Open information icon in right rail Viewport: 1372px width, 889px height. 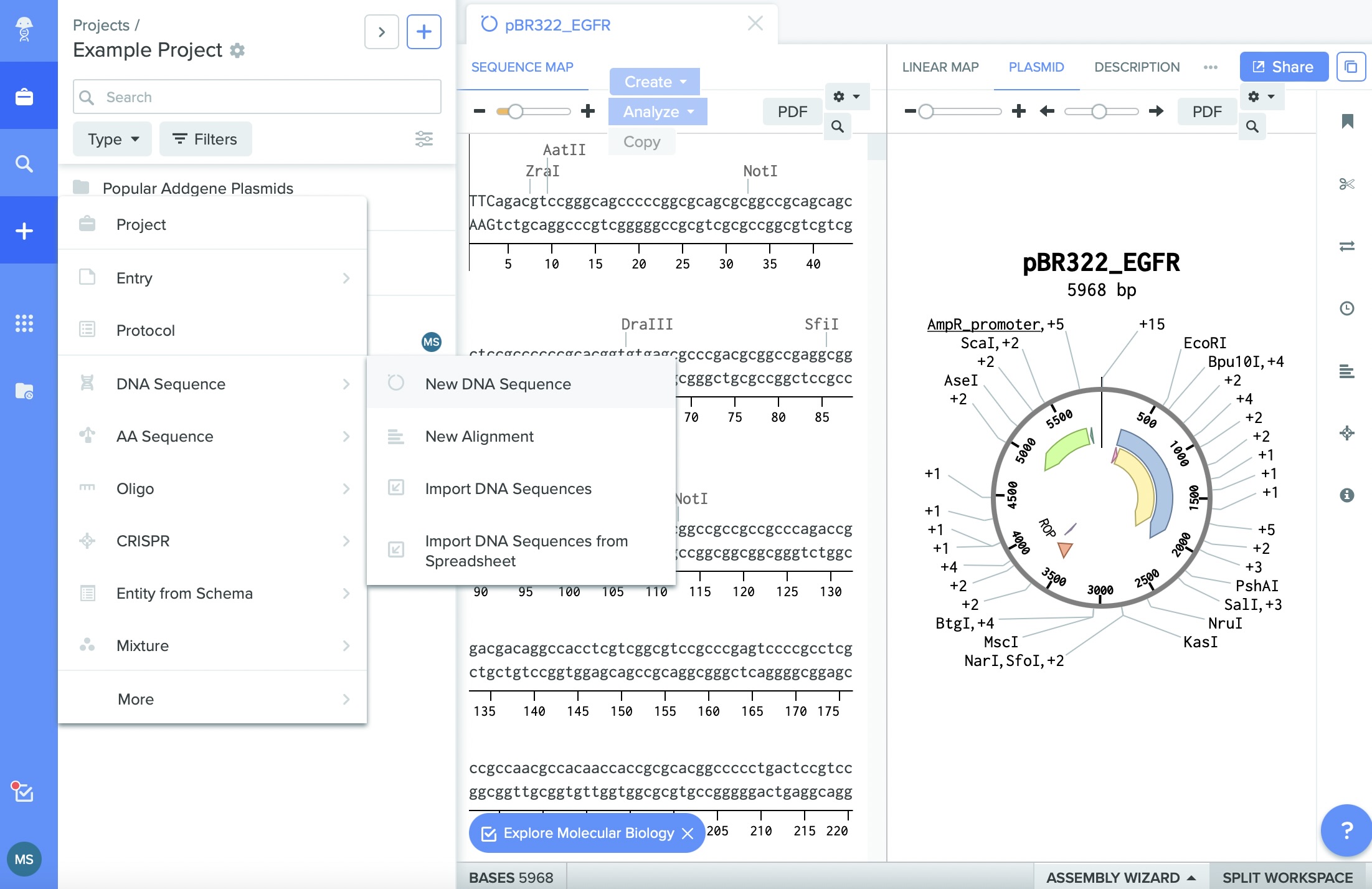coord(1347,495)
